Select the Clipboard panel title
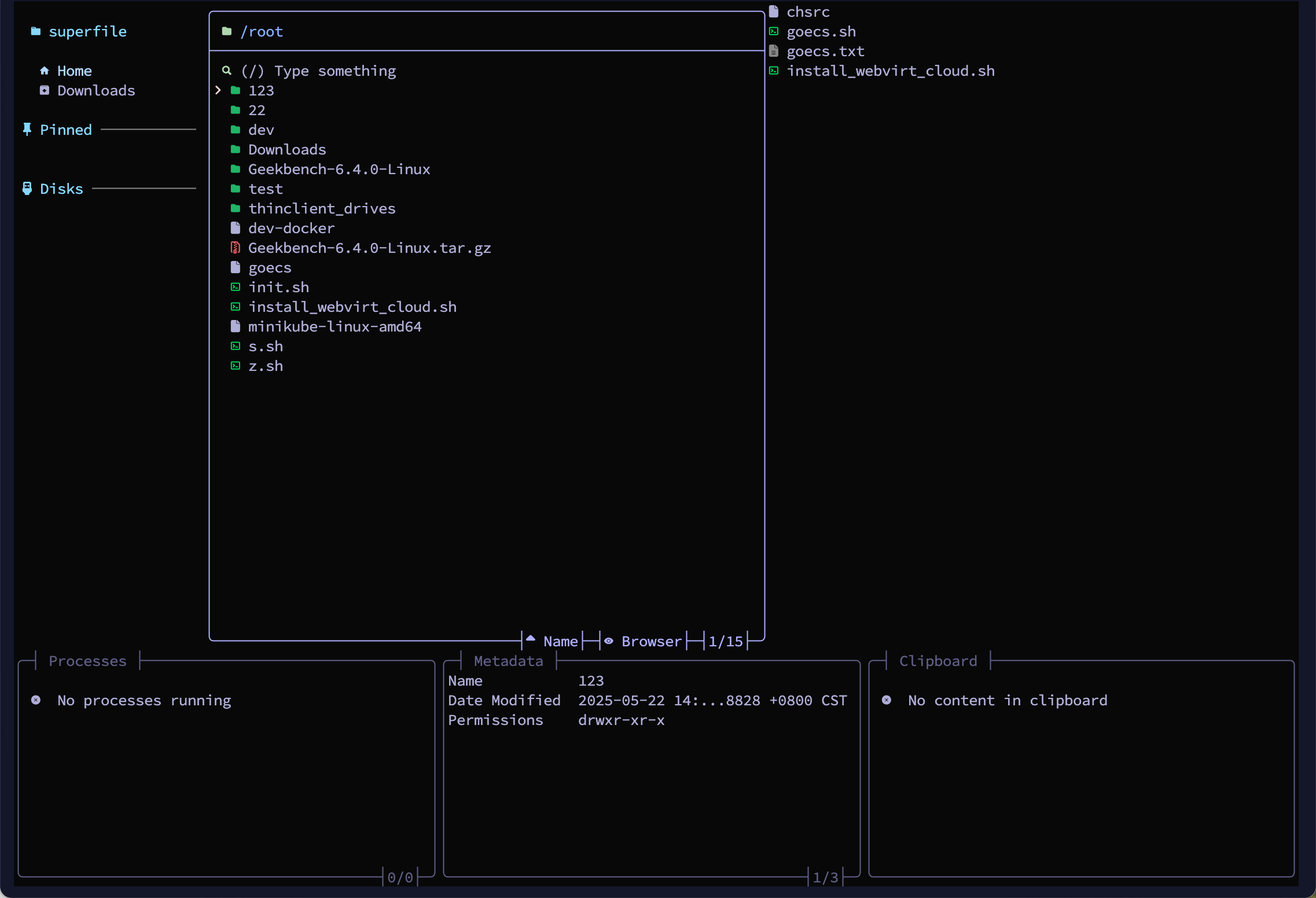This screenshot has height=898, width=1316. [x=938, y=661]
